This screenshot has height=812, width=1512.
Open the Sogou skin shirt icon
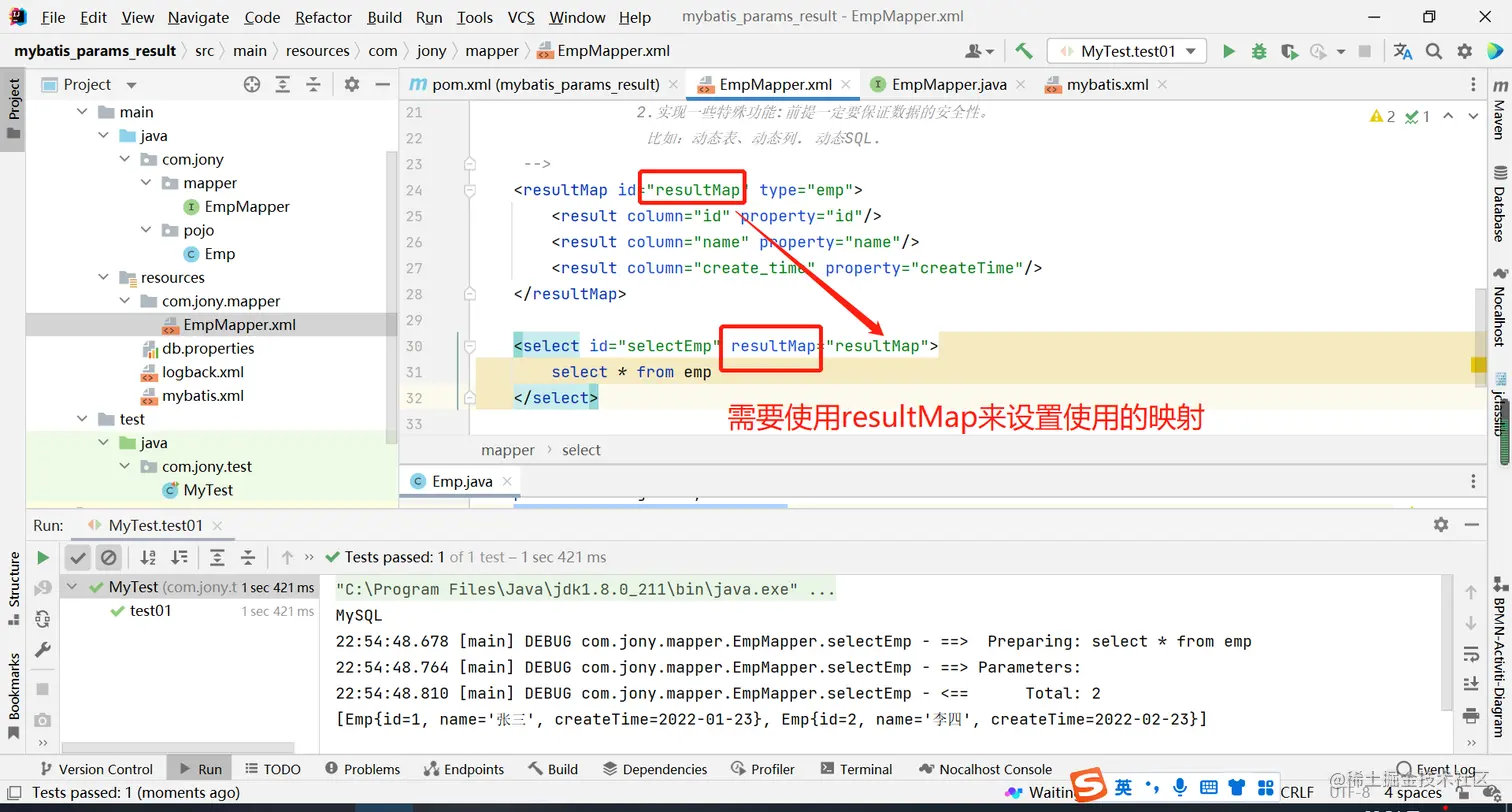[1237, 788]
